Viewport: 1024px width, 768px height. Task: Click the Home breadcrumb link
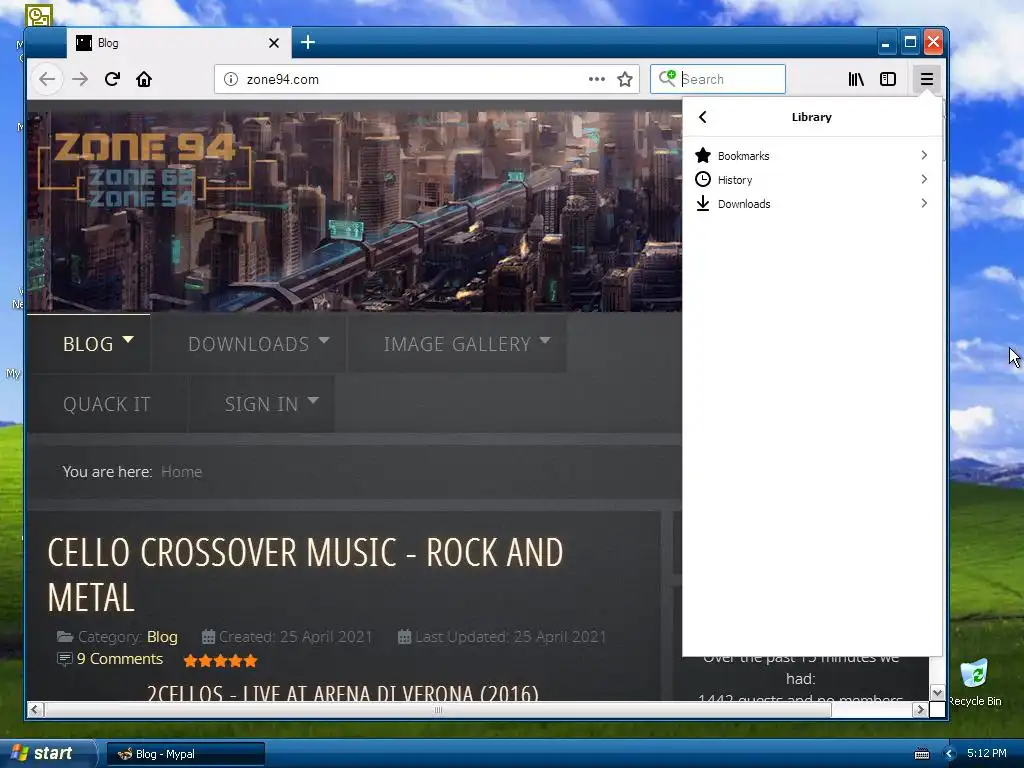[182, 472]
